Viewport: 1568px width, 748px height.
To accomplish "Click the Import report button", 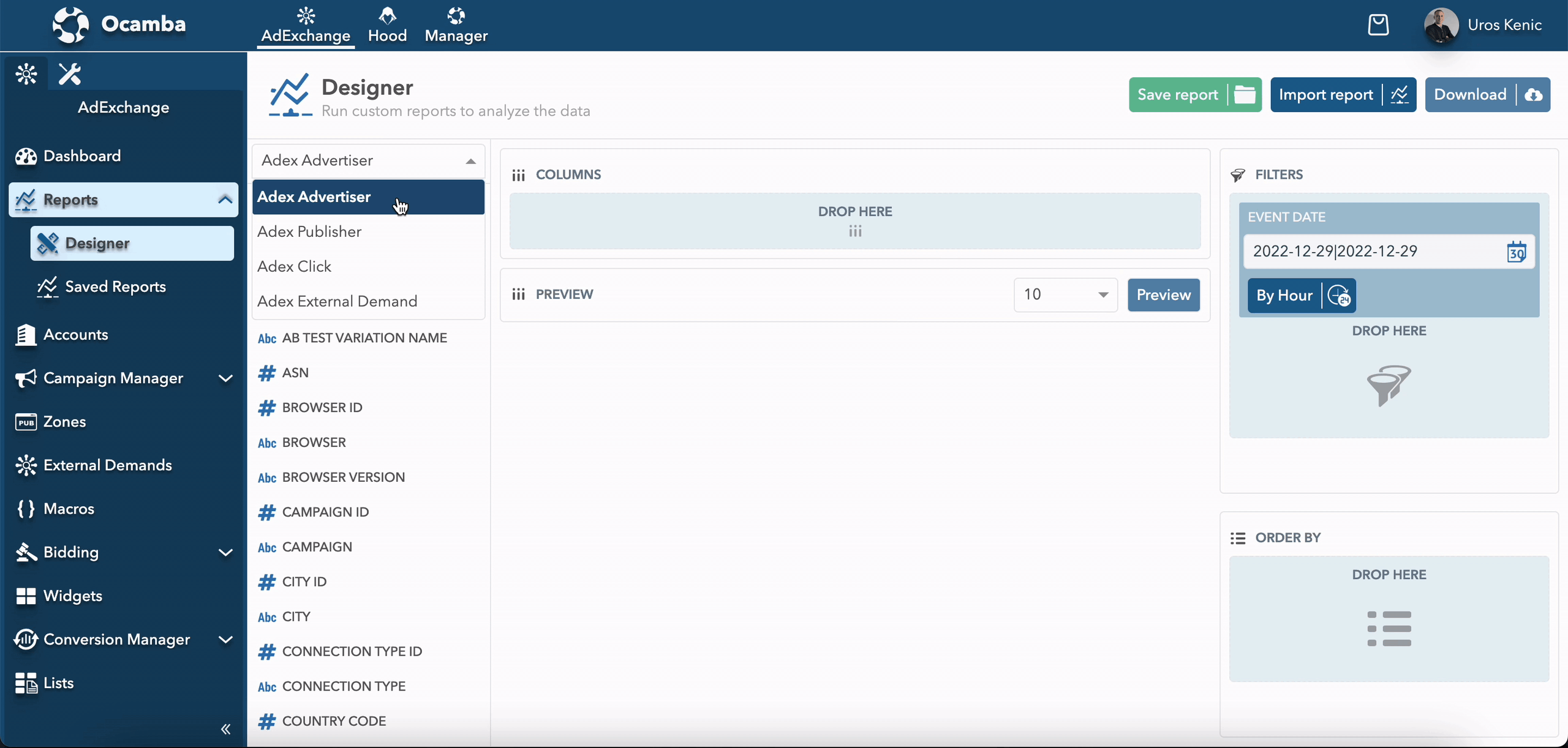I will click(x=1343, y=95).
